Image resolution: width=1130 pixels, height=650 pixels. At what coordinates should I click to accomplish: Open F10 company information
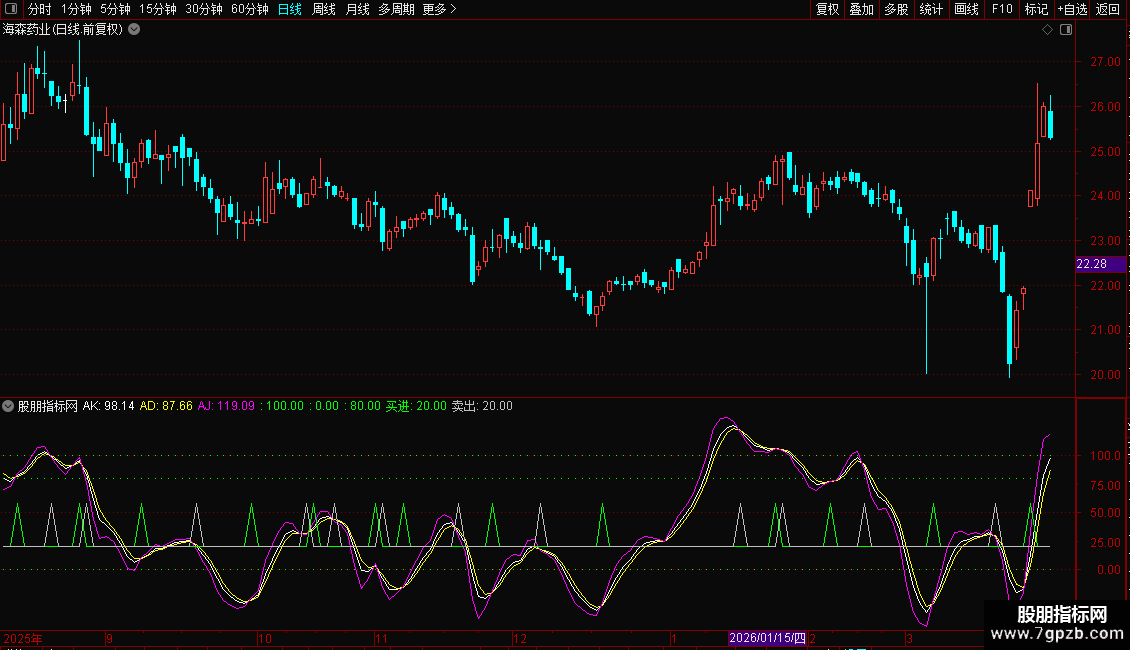[x=1002, y=9]
